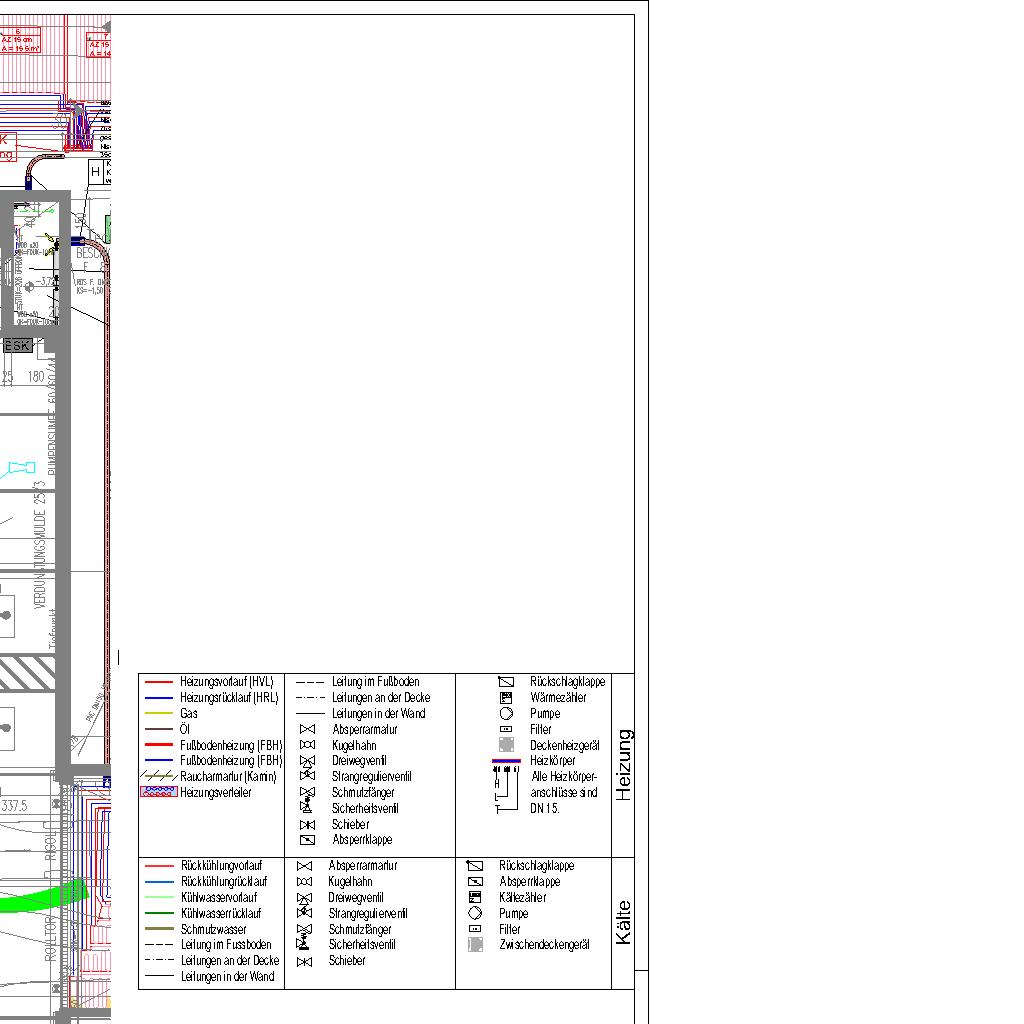Click 'Leitung im Fußboden' in Heizung legend
The height and width of the screenshot is (1024, 1024).
point(376,682)
